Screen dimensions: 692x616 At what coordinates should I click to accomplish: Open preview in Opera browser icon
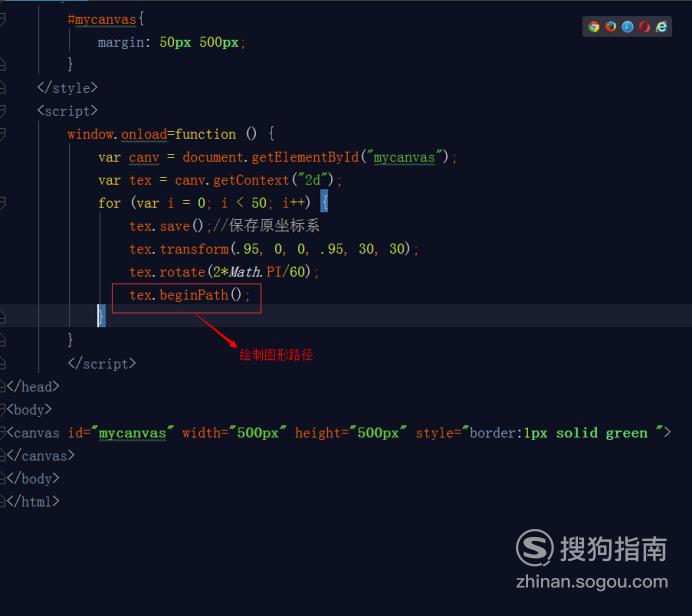(644, 26)
